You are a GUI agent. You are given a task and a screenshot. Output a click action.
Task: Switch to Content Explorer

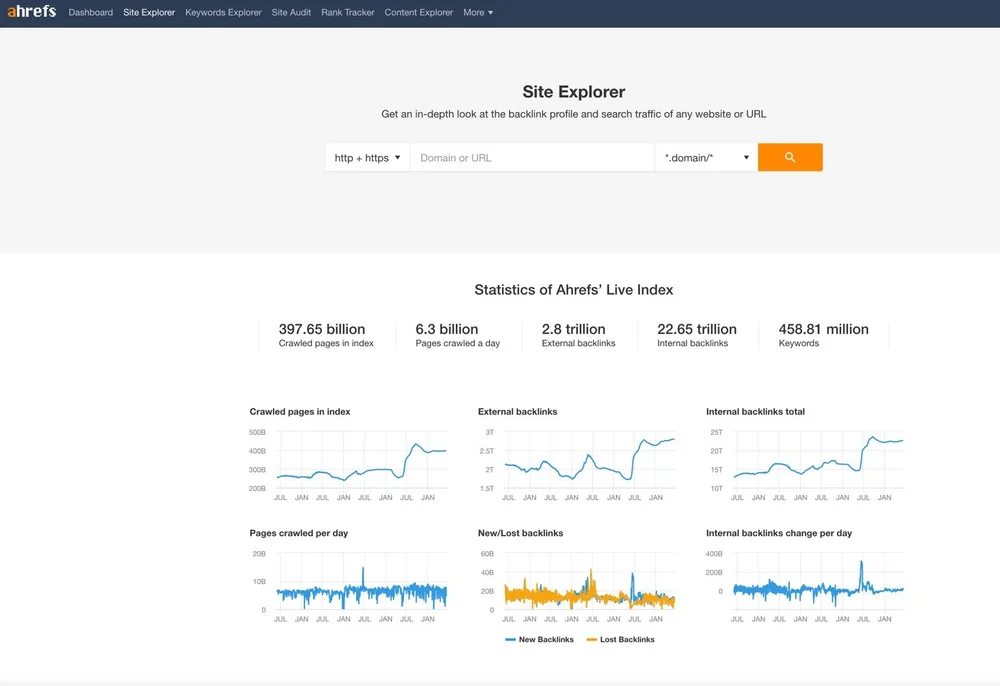(418, 12)
